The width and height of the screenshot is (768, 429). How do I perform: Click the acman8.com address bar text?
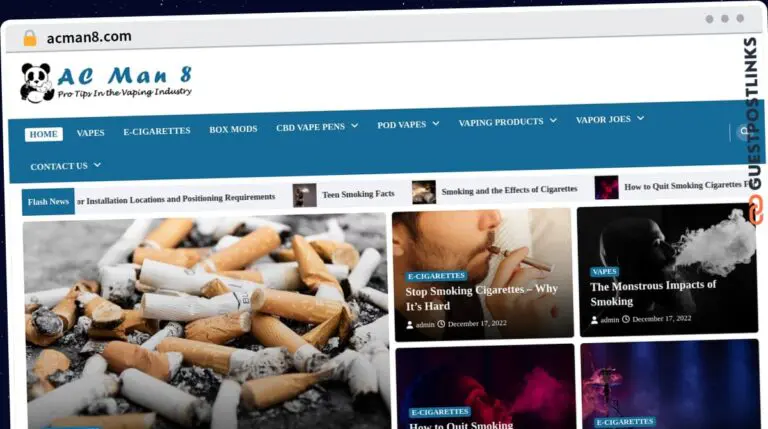pyautogui.click(x=89, y=37)
